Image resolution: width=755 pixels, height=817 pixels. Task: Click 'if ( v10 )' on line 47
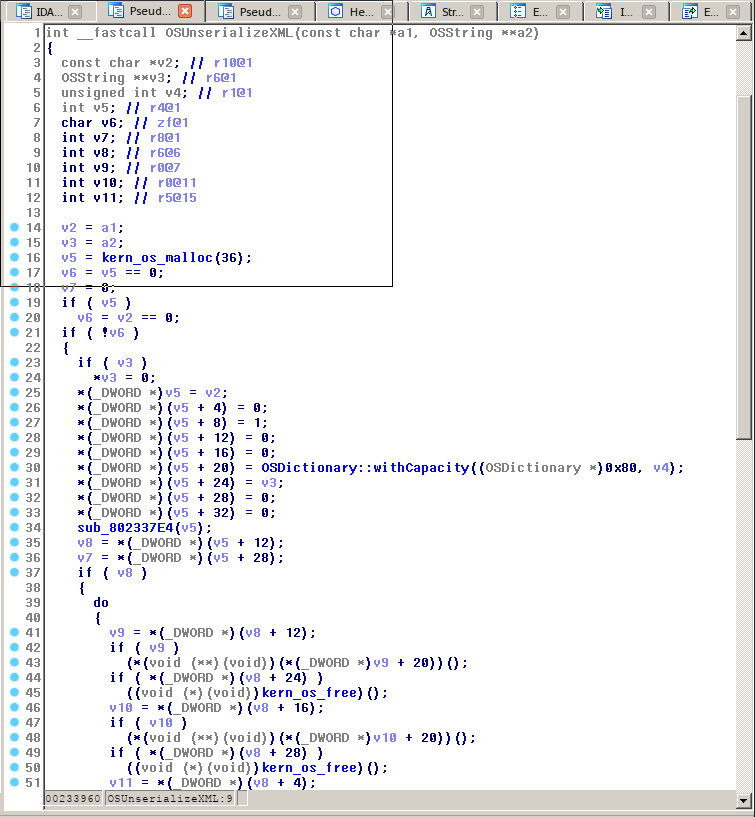pyautogui.click(x=148, y=723)
